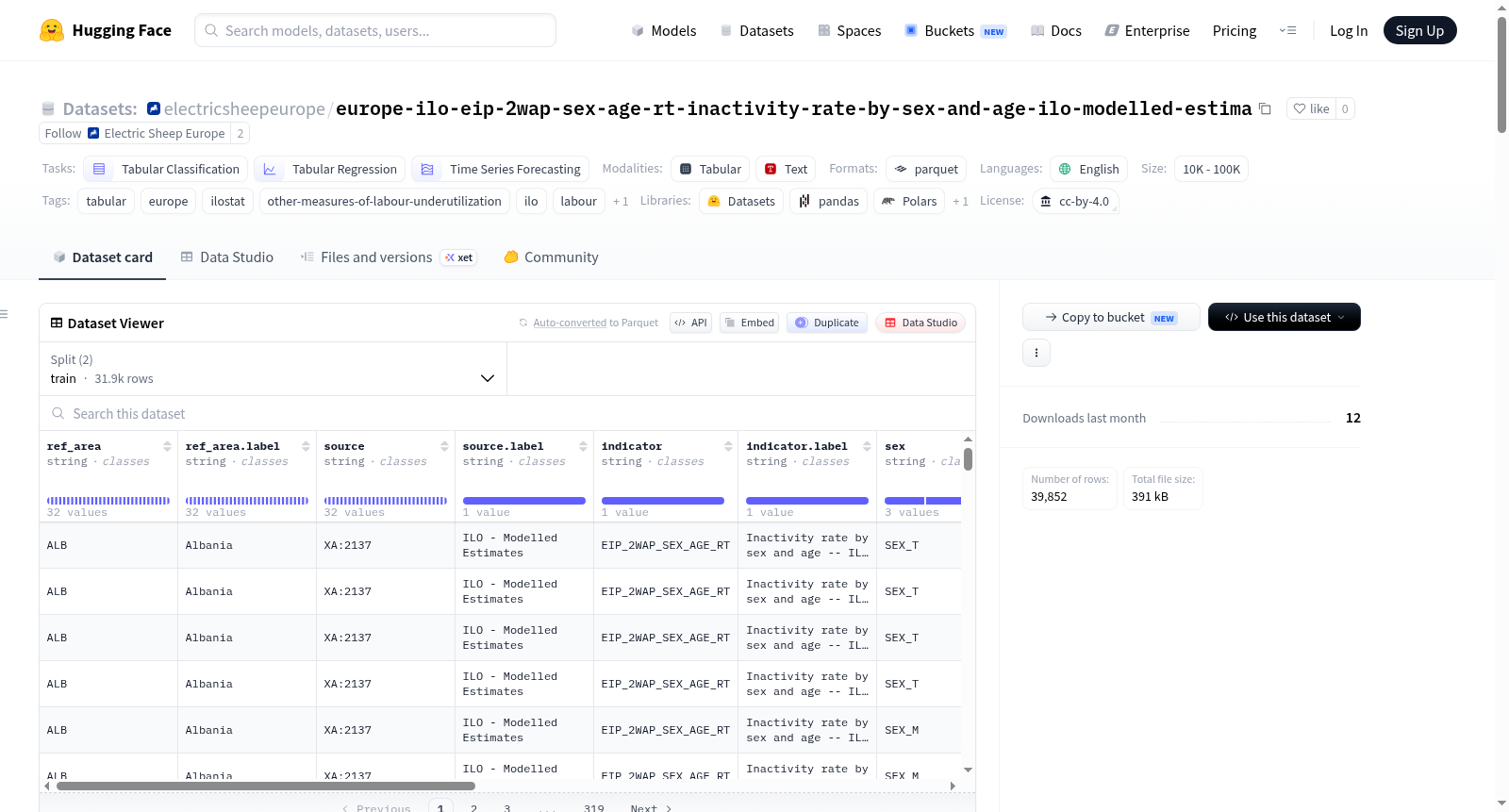
Task: Open the Datasets library tag
Action: [x=741, y=201]
